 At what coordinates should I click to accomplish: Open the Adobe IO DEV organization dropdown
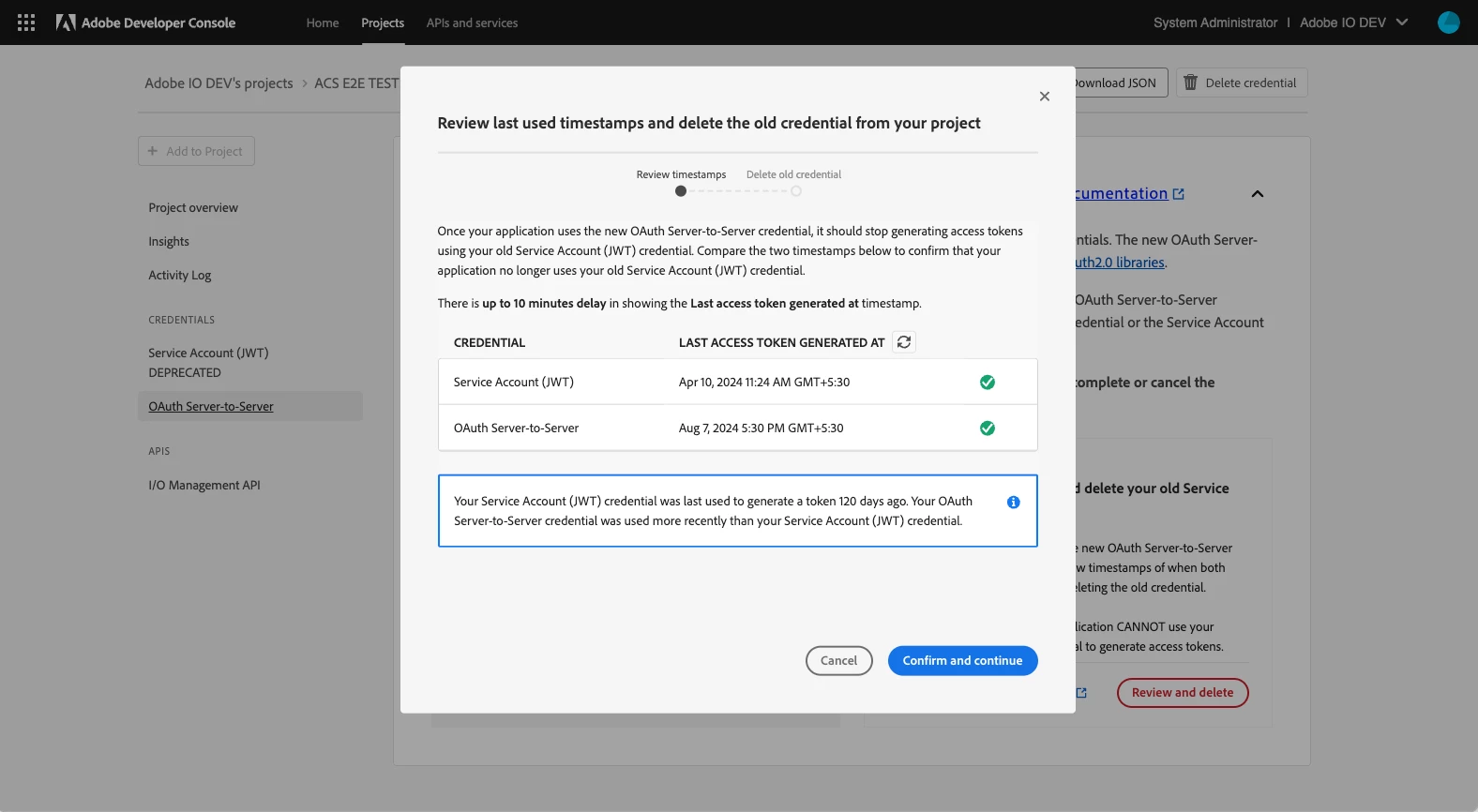coord(1353,23)
